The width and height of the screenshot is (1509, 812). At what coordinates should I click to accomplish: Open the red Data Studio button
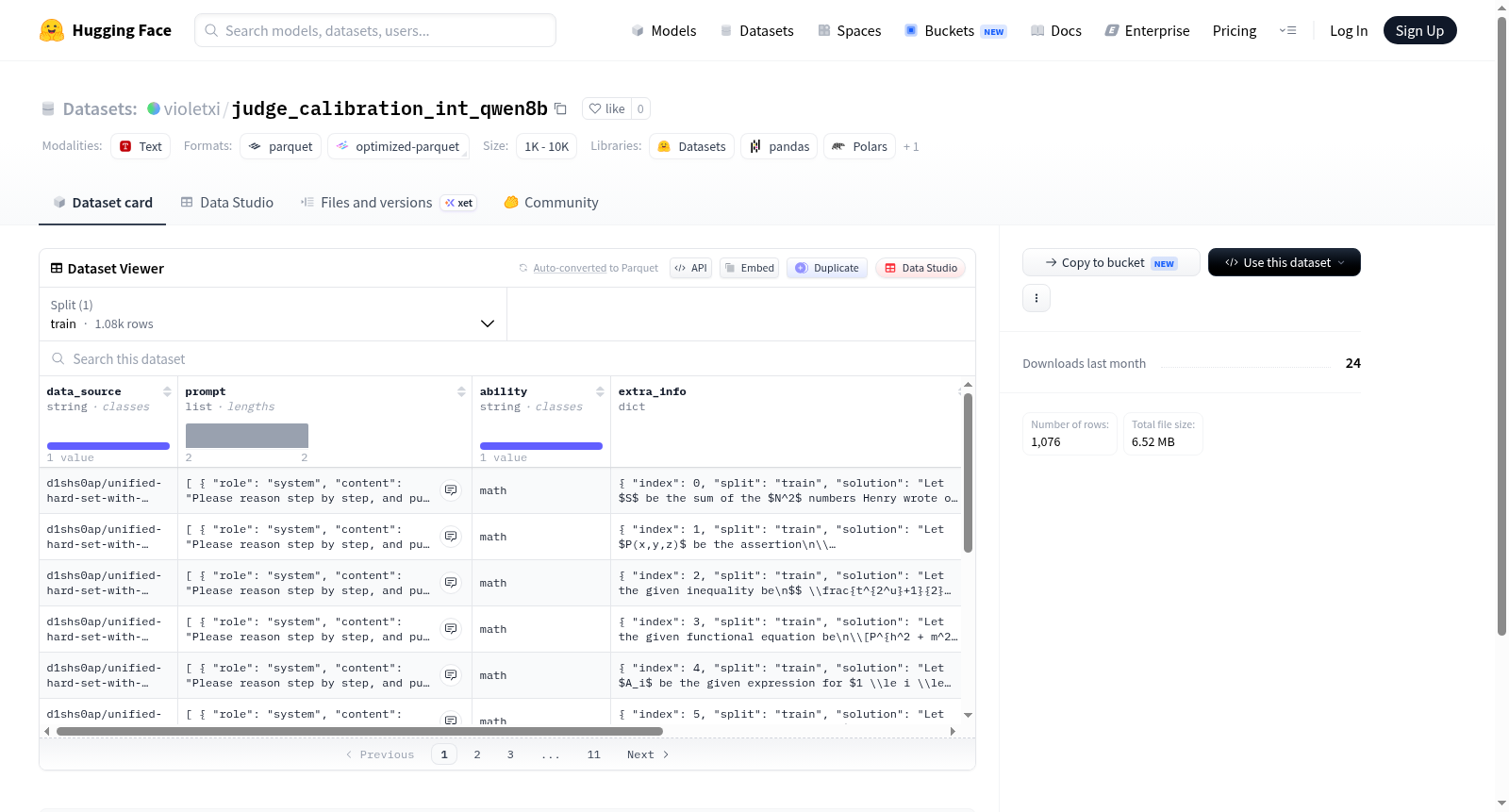920,268
